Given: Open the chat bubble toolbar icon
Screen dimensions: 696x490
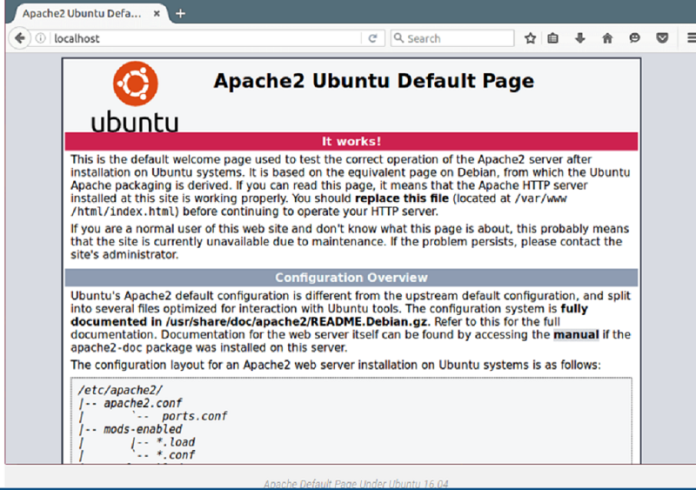Looking at the screenshot, I should (635, 39).
